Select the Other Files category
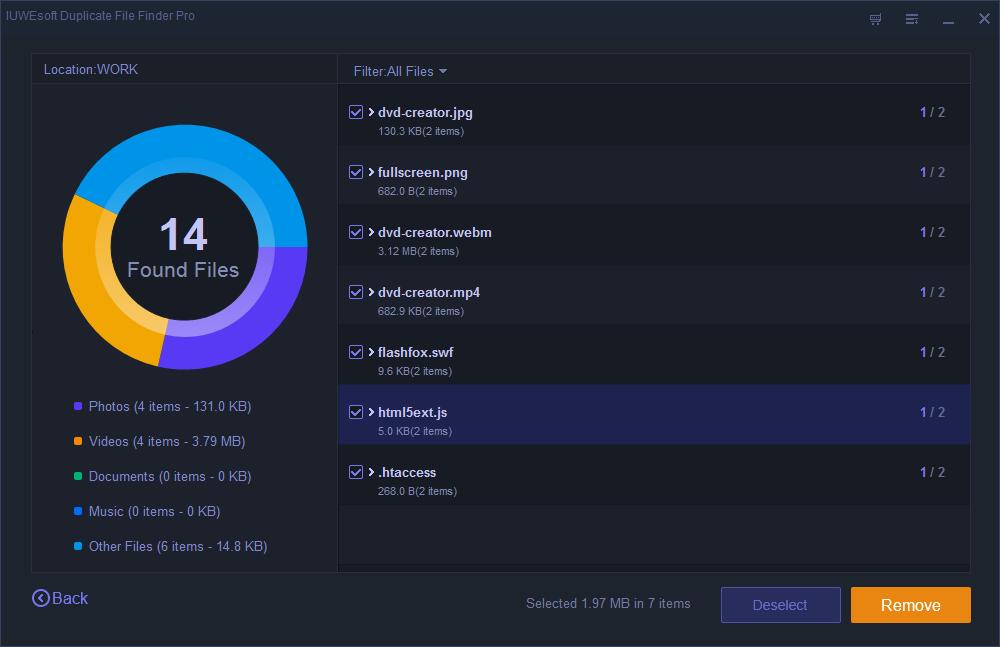 pos(177,546)
